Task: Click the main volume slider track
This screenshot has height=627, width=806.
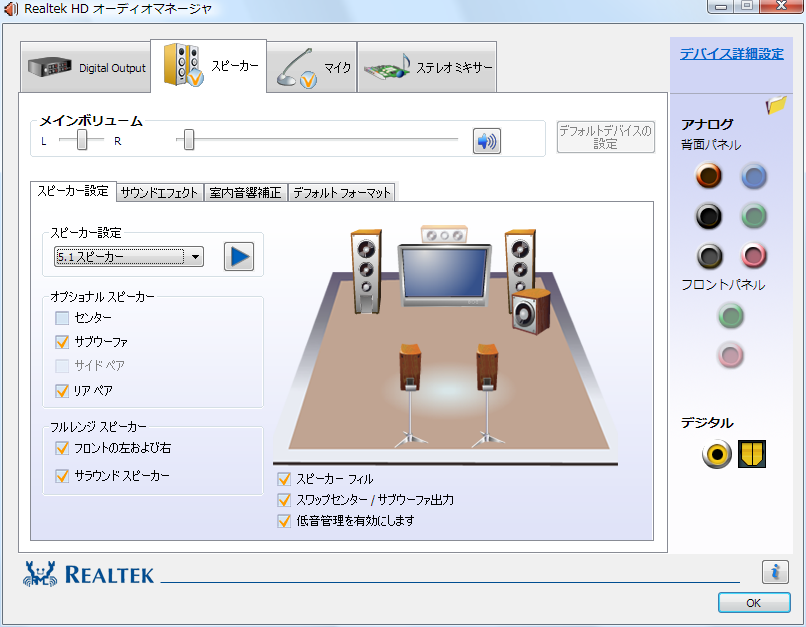Action: pos(317,139)
